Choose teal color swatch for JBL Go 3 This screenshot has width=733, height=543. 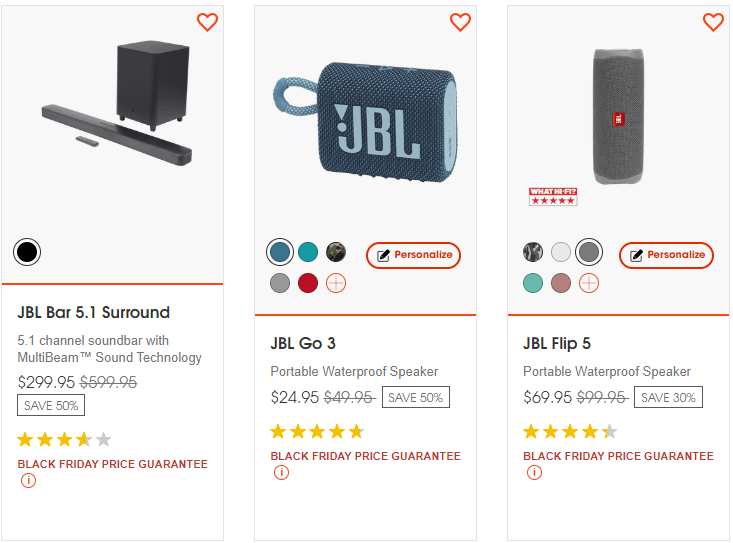[x=308, y=252]
